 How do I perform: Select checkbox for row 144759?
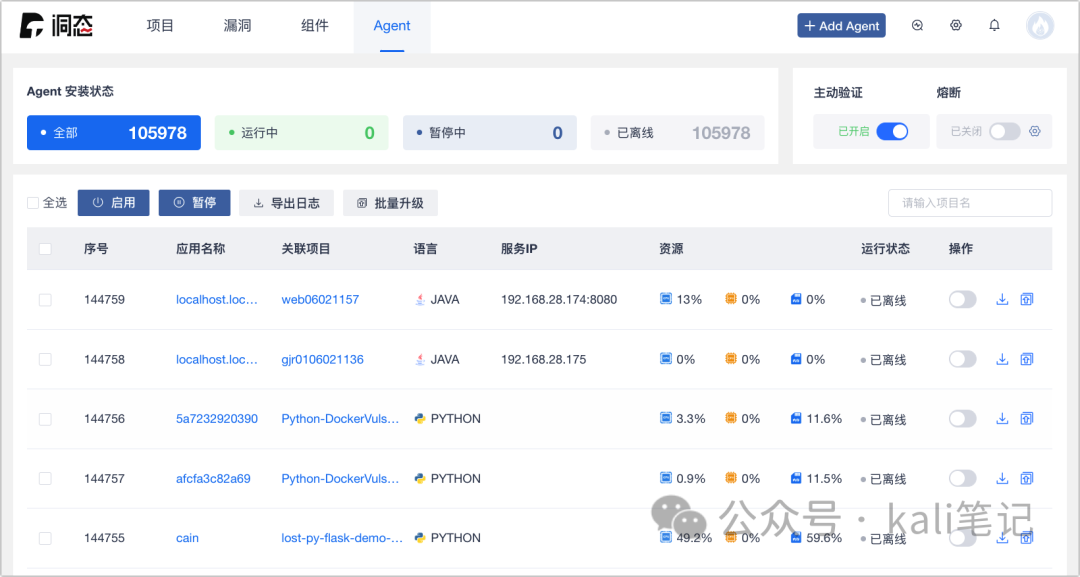(x=45, y=300)
